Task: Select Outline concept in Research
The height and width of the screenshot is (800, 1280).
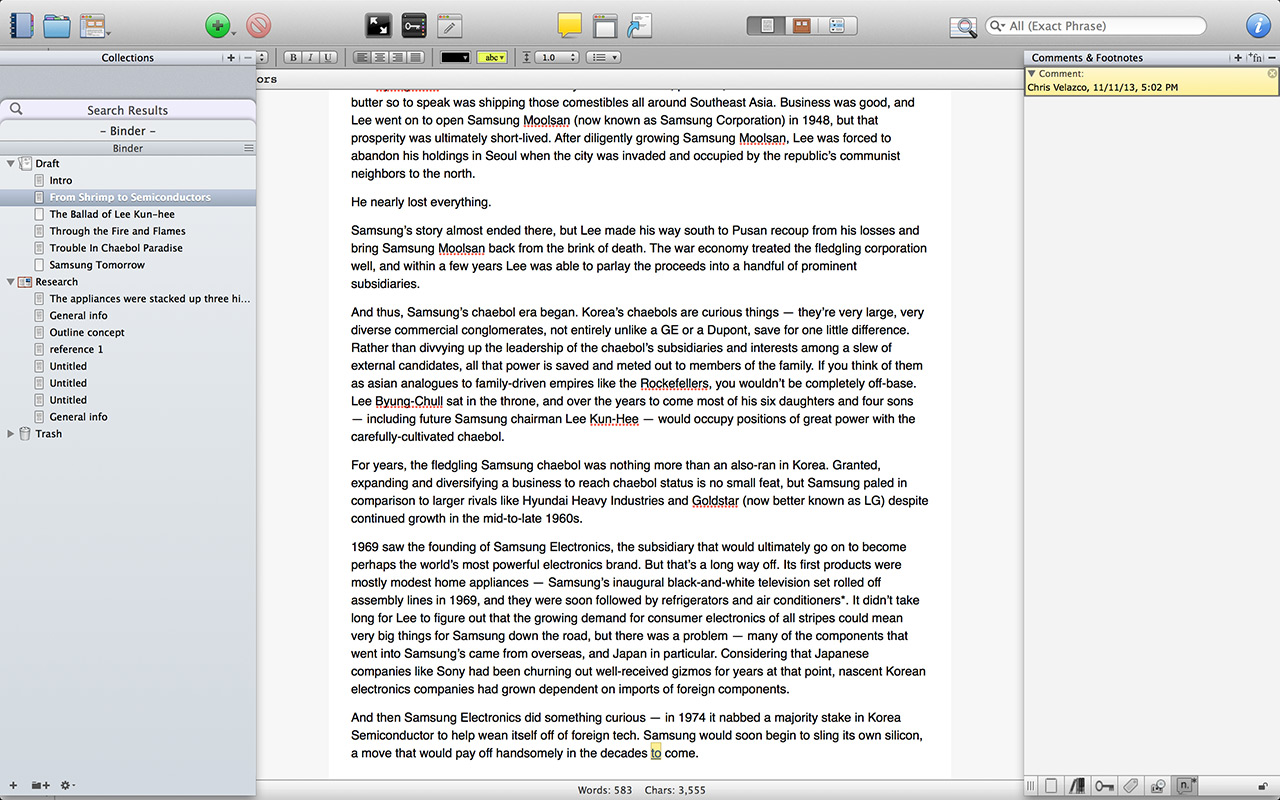Action: tap(87, 332)
